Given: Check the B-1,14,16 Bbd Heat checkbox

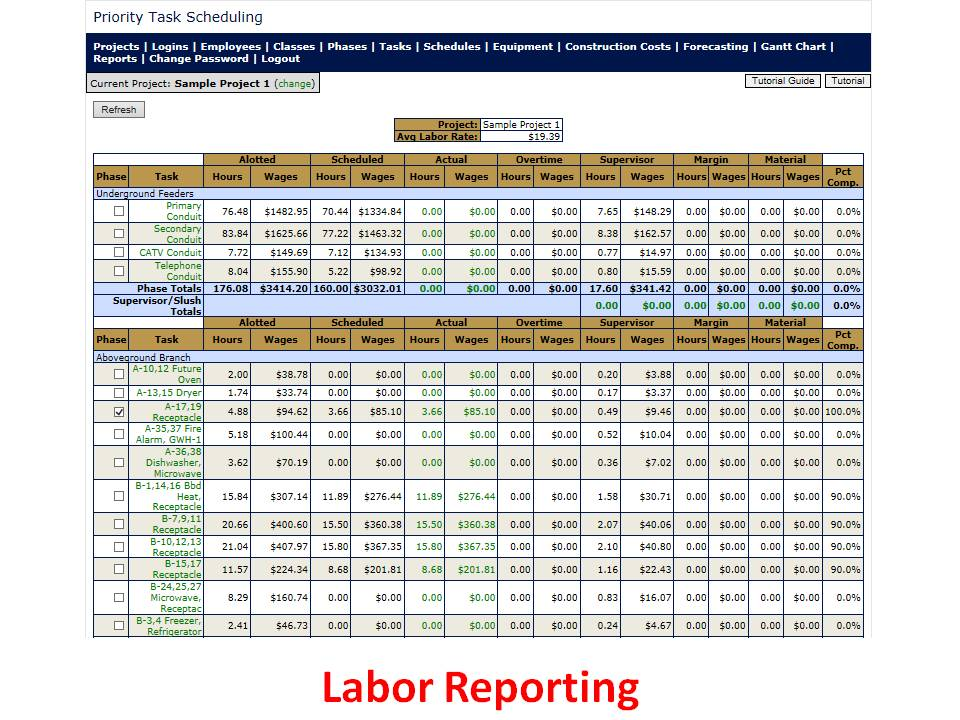Looking at the screenshot, I should (119, 497).
